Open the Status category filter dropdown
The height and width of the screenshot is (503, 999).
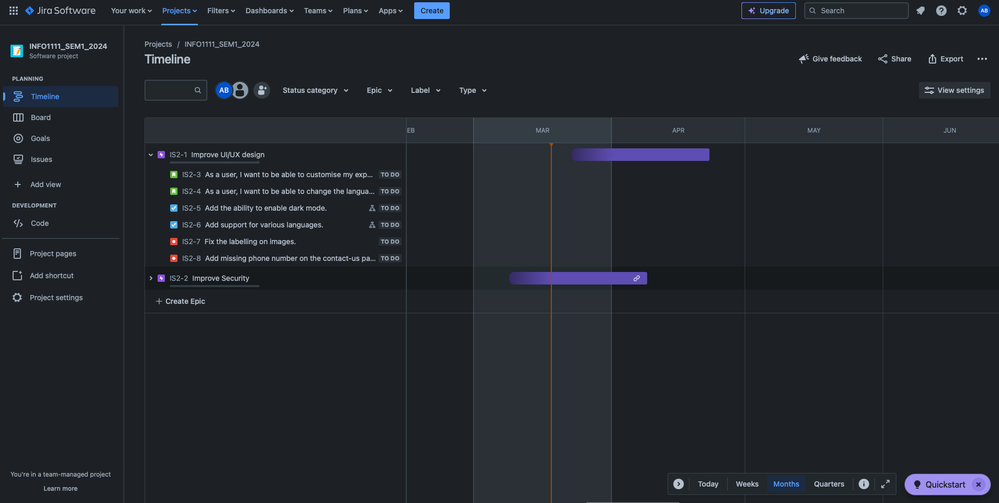tap(315, 90)
